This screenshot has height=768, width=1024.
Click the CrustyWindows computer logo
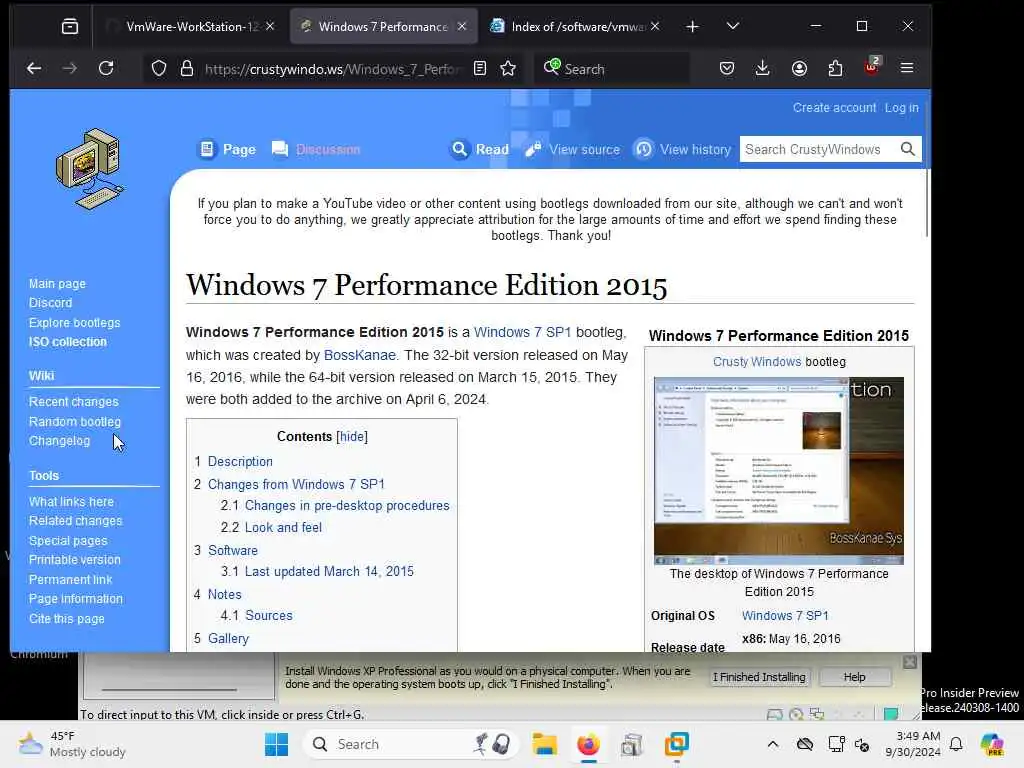[x=90, y=169]
